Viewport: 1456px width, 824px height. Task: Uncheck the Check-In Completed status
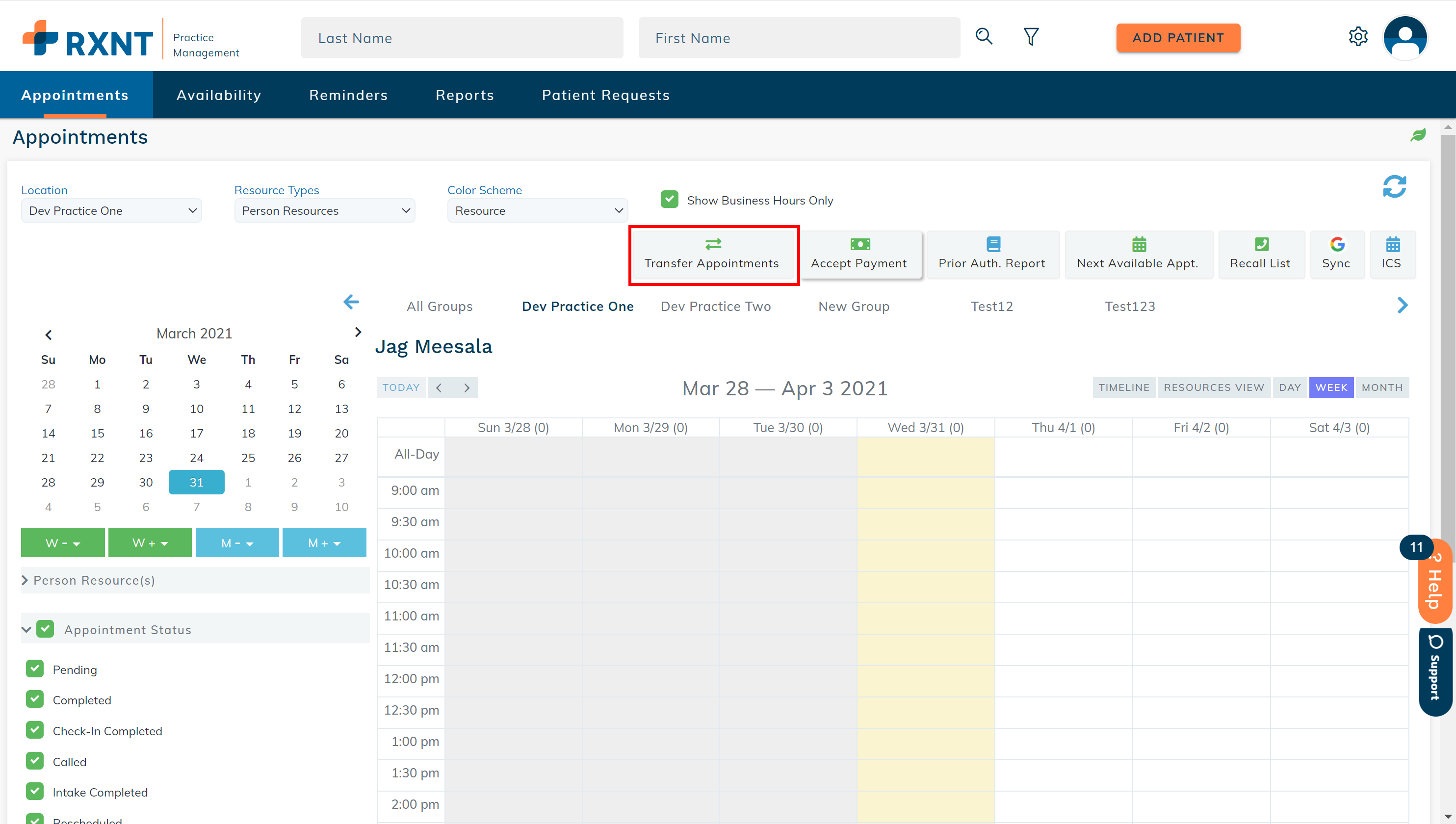tap(35, 730)
